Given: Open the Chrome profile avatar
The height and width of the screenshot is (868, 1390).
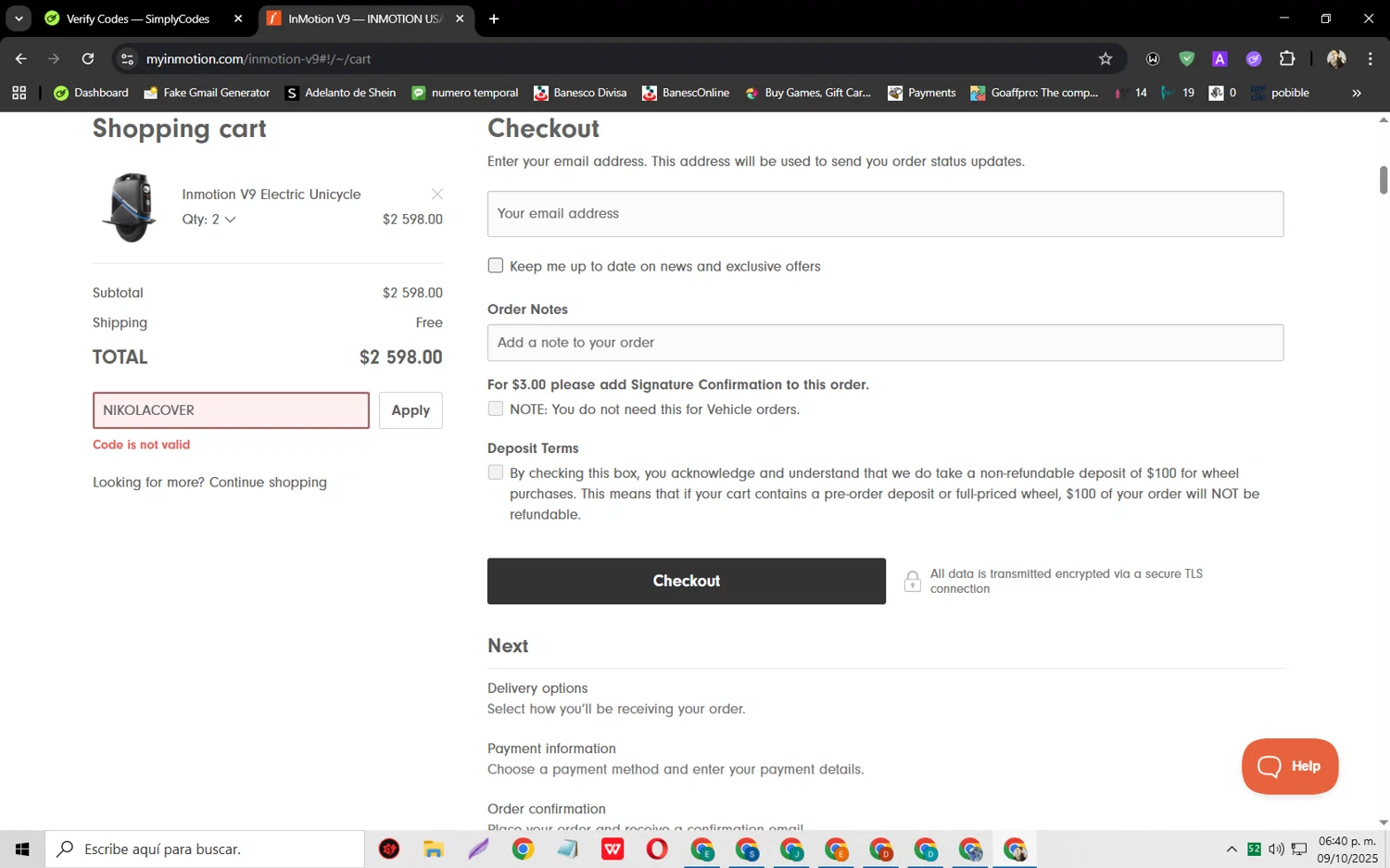Looking at the screenshot, I should click(x=1336, y=58).
